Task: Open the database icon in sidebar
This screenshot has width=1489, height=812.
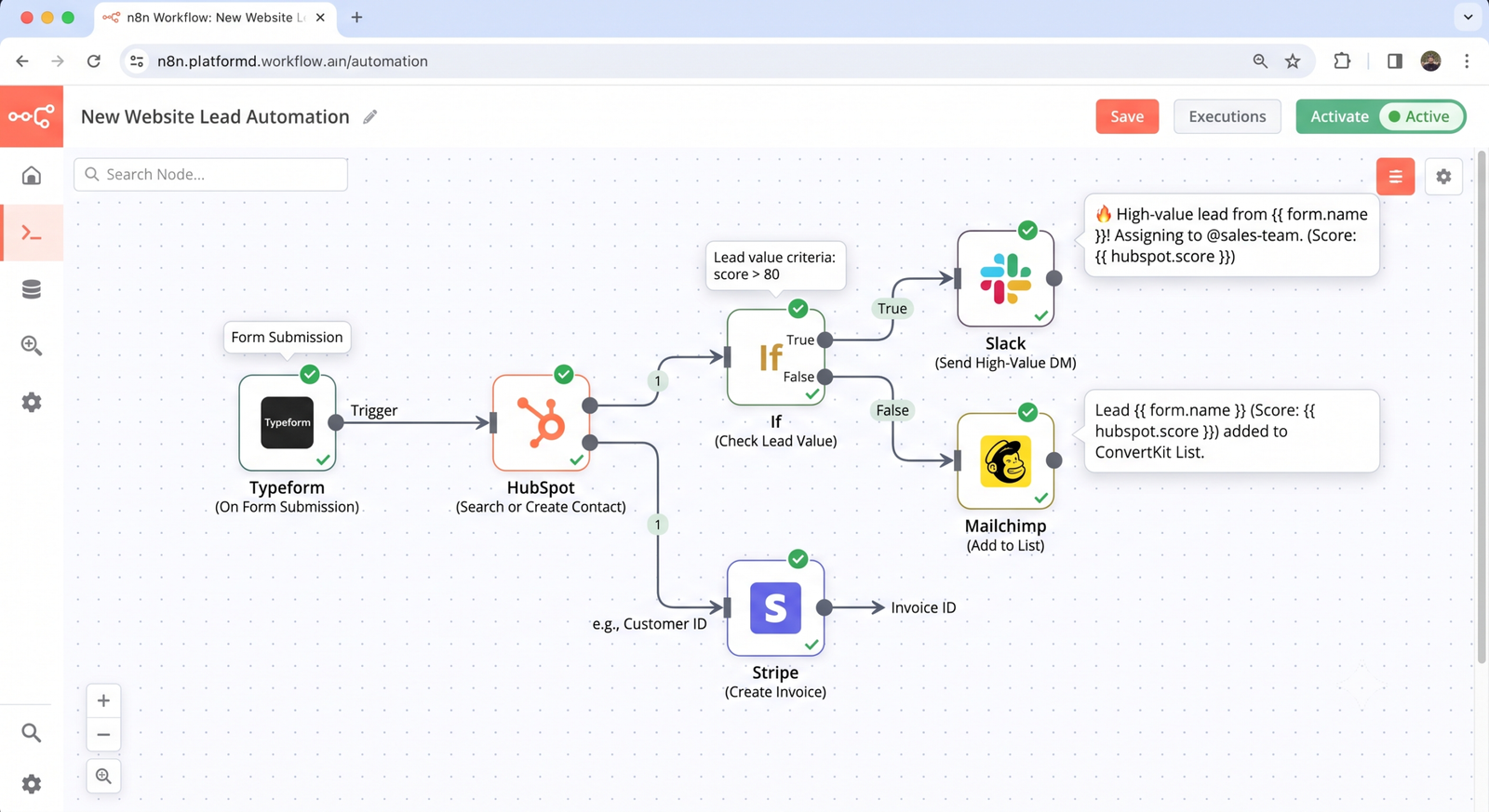Action: (x=32, y=289)
